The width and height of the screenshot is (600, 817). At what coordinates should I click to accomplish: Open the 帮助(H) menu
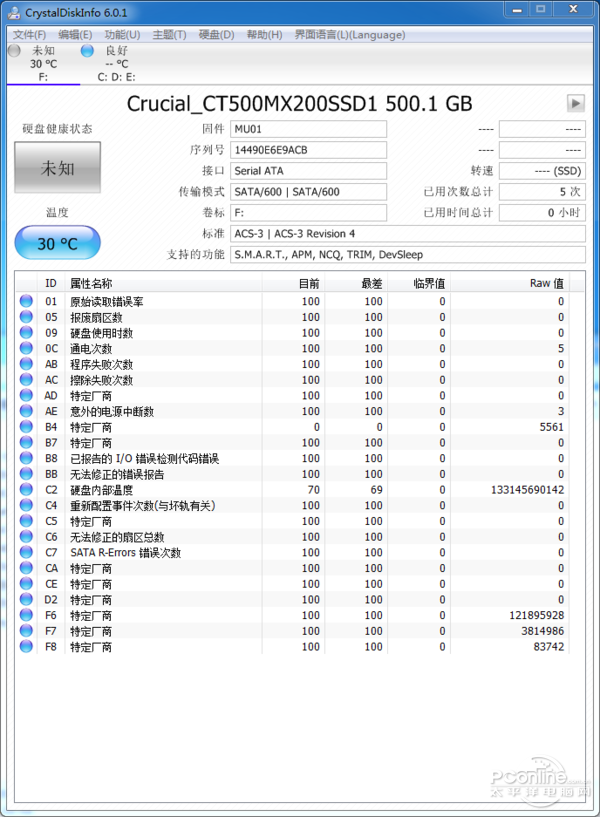click(264, 35)
